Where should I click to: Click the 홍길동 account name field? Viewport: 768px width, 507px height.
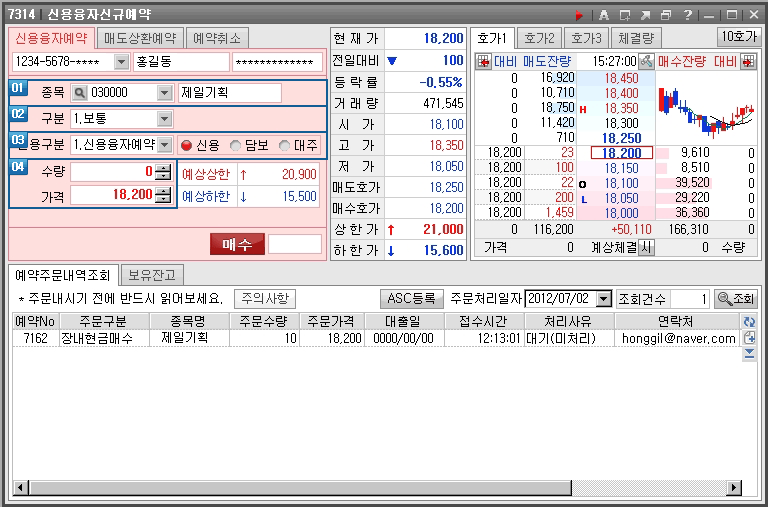(181, 62)
